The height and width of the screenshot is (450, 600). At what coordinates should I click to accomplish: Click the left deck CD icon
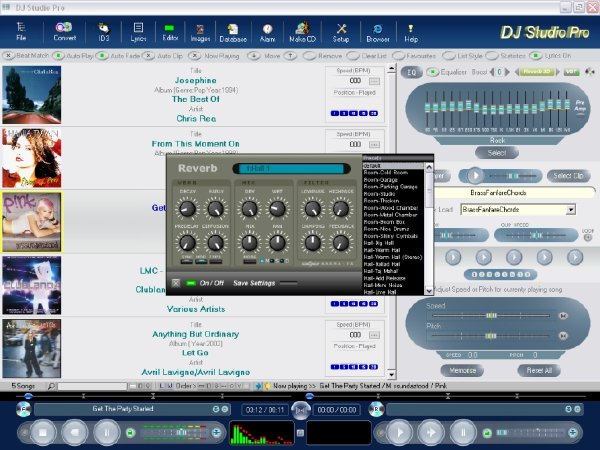tap(24, 409)
